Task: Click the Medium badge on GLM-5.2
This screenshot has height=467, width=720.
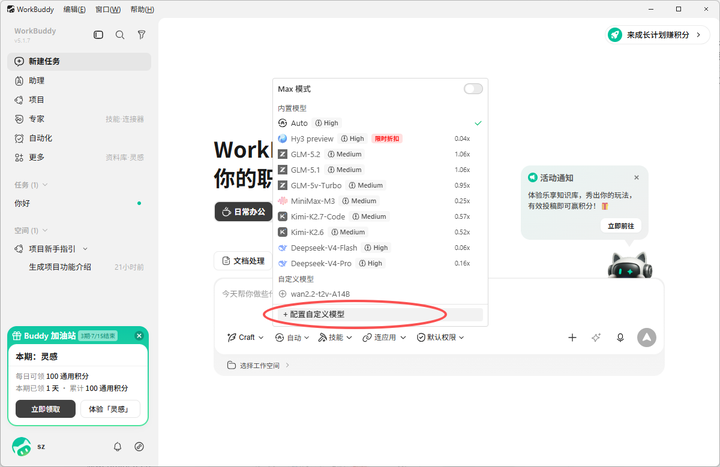Action: tap(344, 154)
